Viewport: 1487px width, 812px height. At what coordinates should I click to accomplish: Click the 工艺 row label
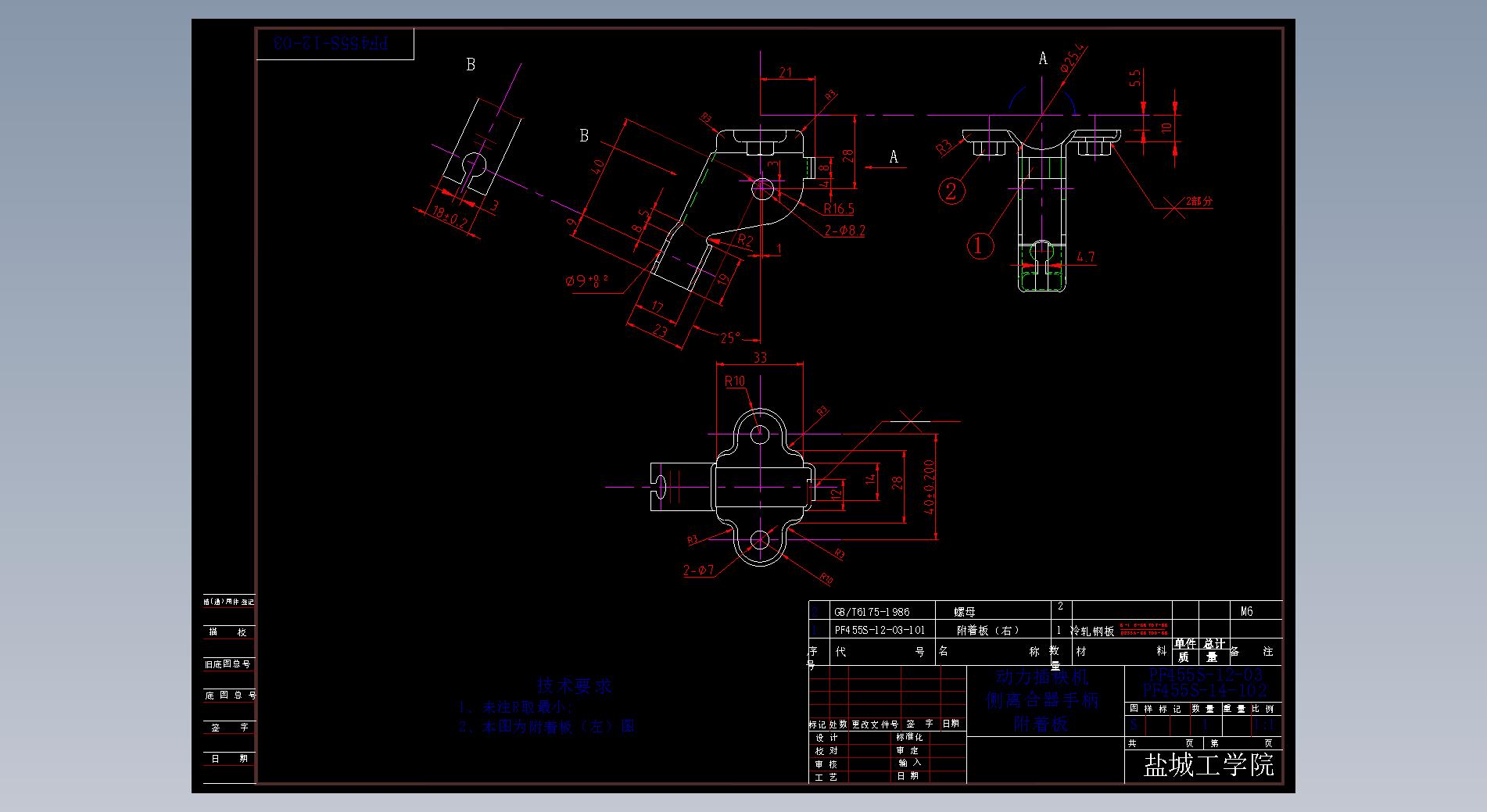(826, 777)
